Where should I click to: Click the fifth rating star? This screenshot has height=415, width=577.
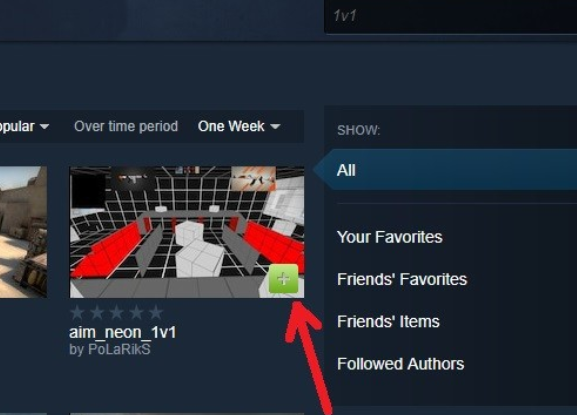[156, 313]
